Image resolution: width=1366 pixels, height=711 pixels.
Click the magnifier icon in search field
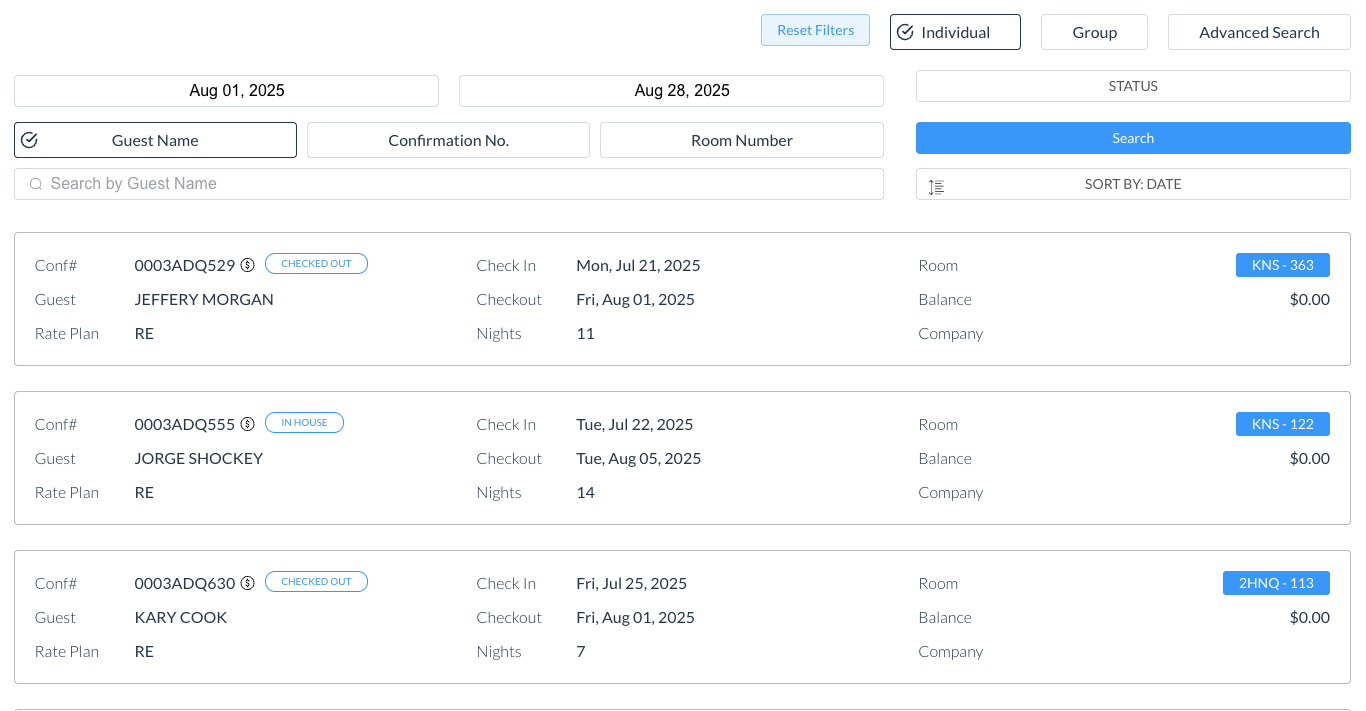36,184
